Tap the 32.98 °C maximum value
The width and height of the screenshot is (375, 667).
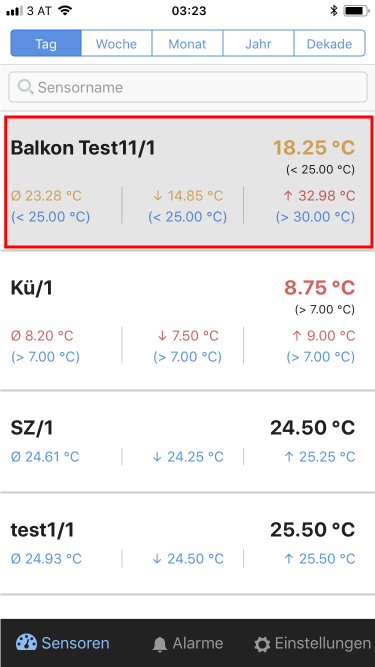coord(319,196)
